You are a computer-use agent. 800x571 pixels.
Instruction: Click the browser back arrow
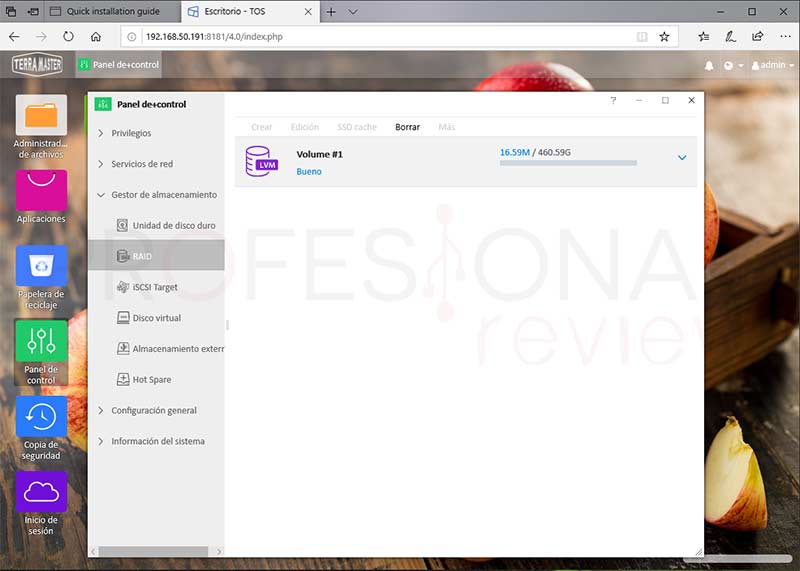pyautogui.click(x=14, y=37)
